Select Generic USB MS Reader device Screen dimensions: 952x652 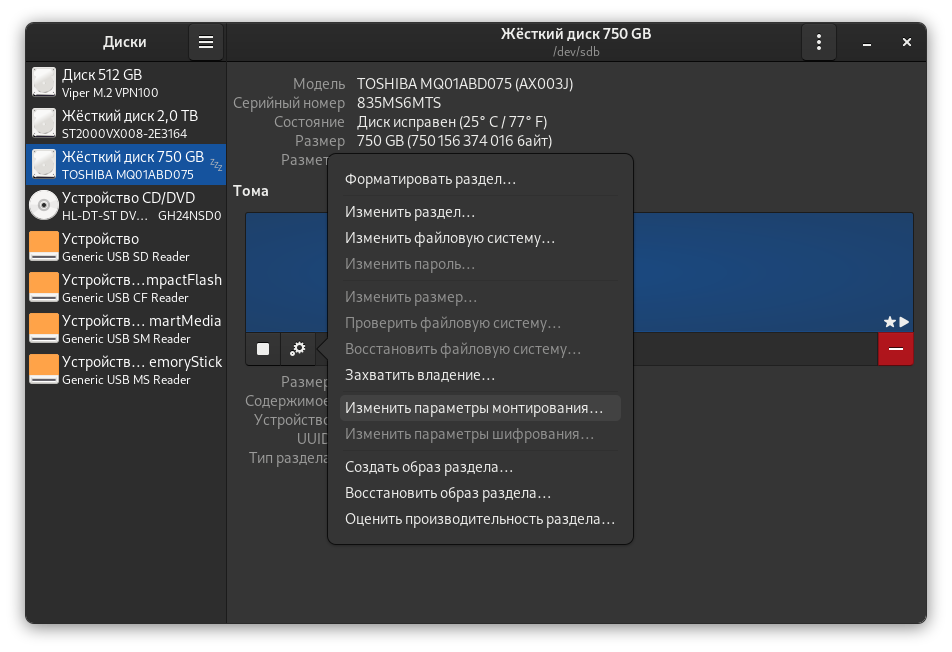(126, 369)
